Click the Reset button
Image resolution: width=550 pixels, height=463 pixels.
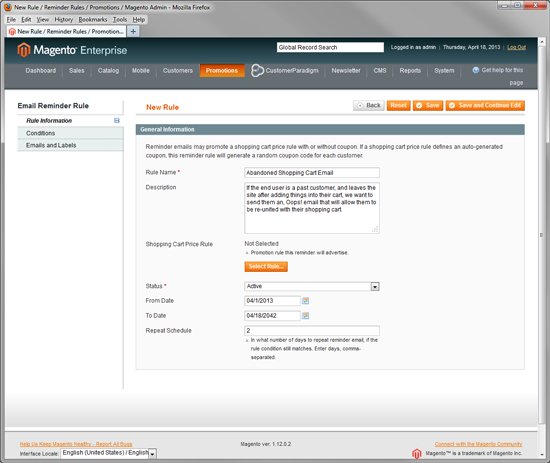[398, 105]
